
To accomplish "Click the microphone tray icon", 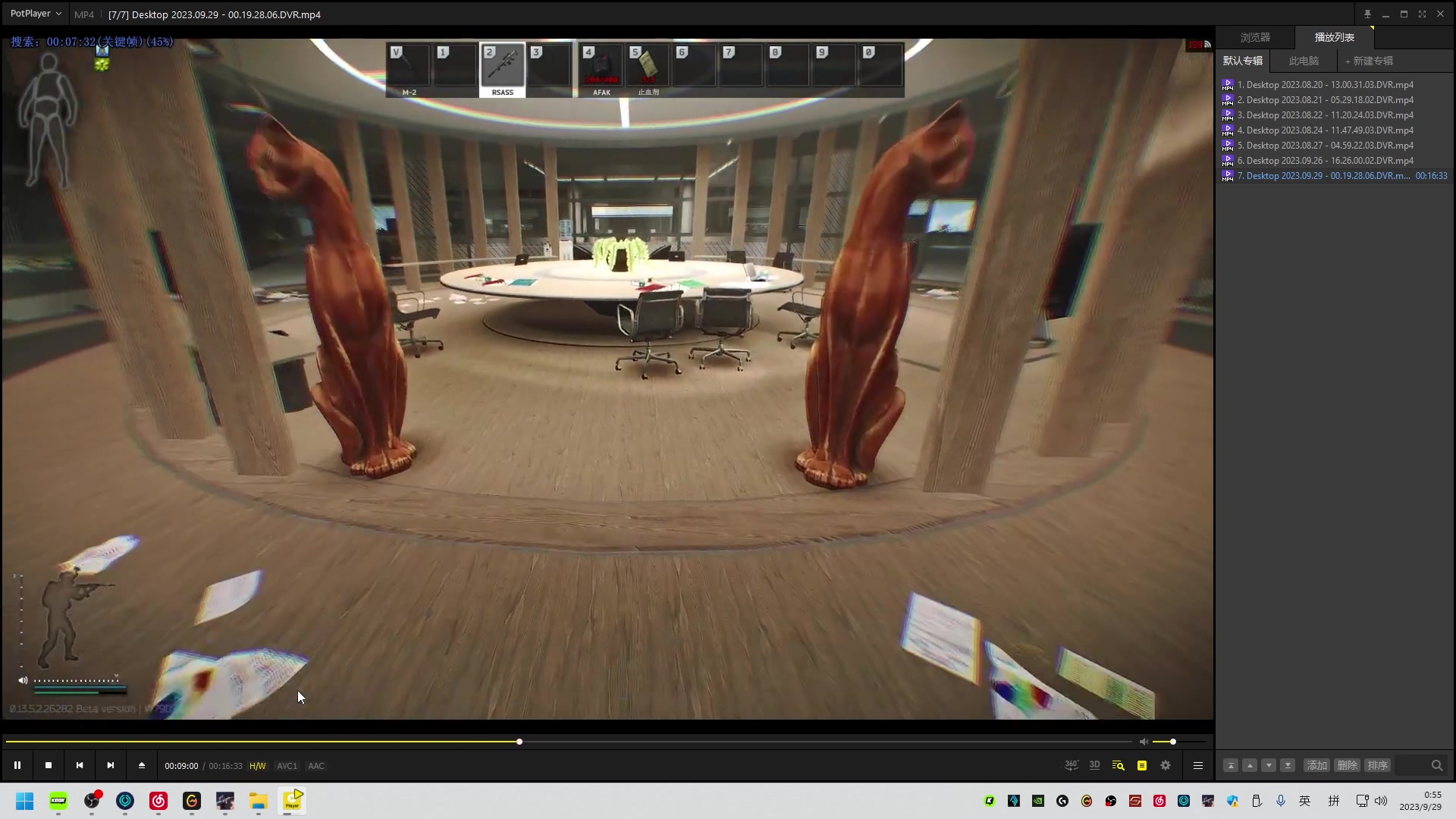I will (x=1281, y=801).
